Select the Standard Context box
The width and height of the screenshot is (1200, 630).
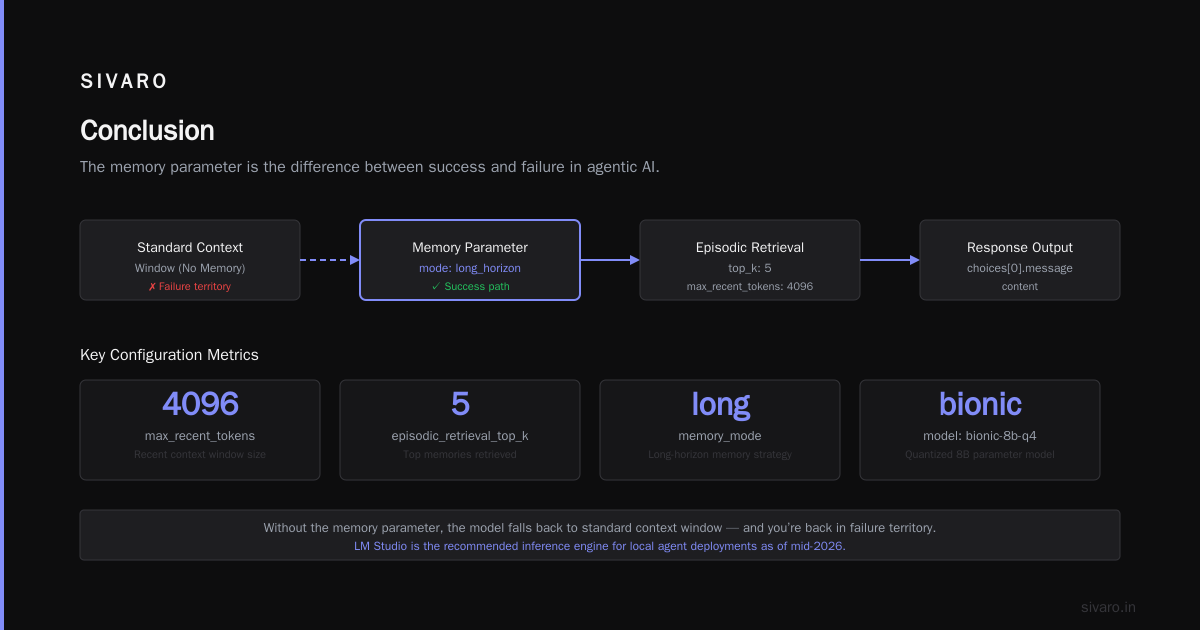tap(190, 260)
